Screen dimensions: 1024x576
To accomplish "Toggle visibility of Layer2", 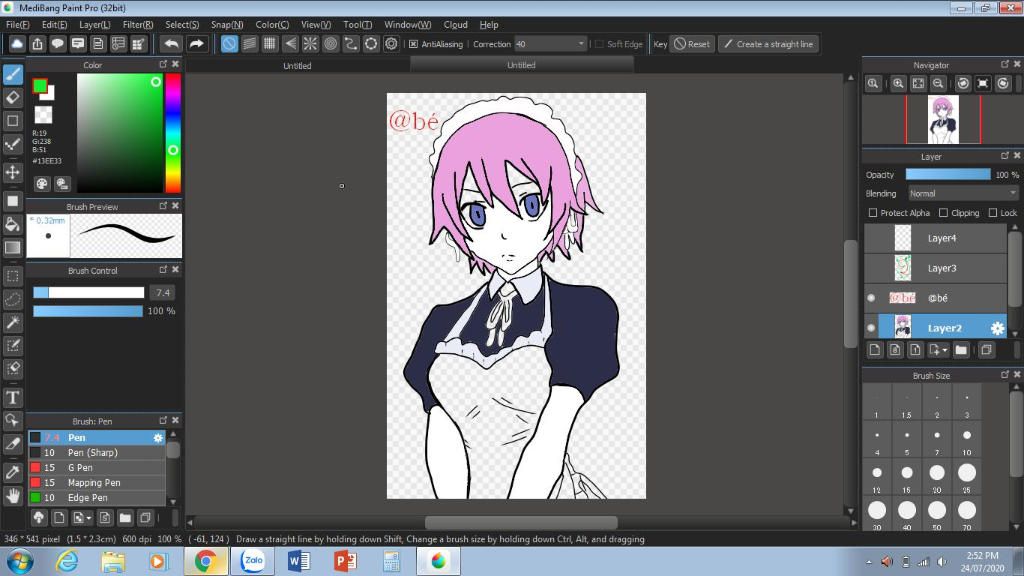I will [871, 328].
